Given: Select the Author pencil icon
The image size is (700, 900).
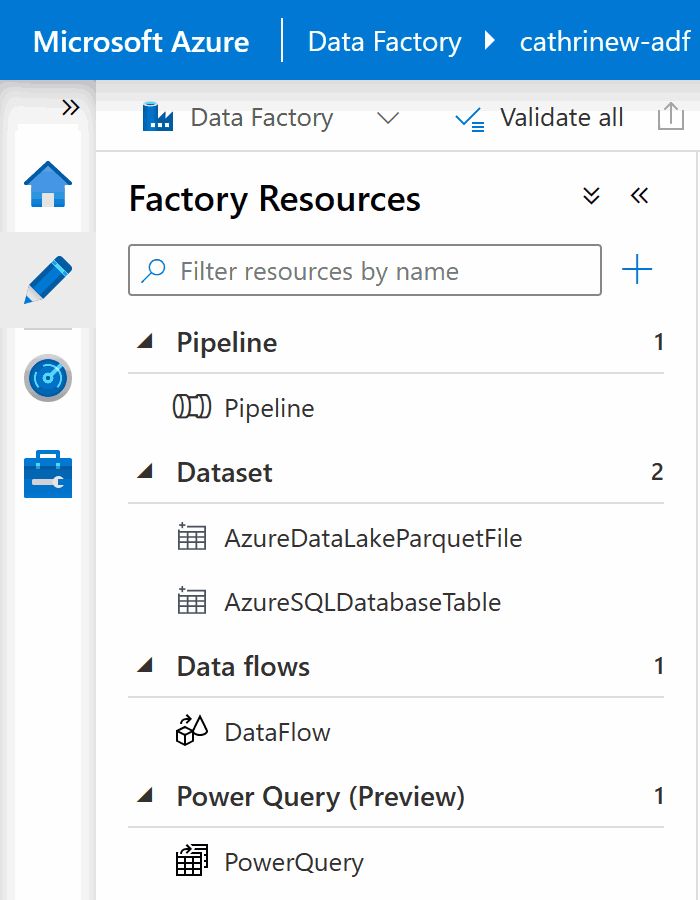Looking at the screenshot, I should [x=47, y=281].
